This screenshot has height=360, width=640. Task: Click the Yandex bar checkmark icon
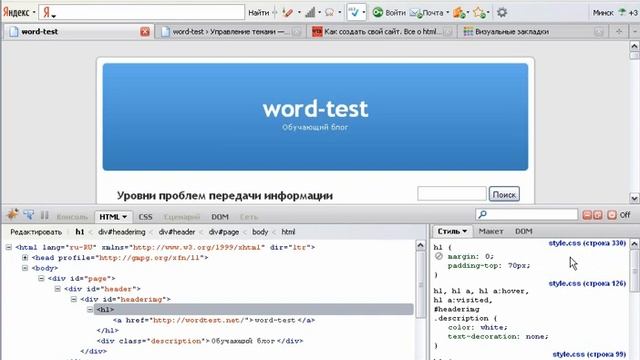[x=353, y=13]
